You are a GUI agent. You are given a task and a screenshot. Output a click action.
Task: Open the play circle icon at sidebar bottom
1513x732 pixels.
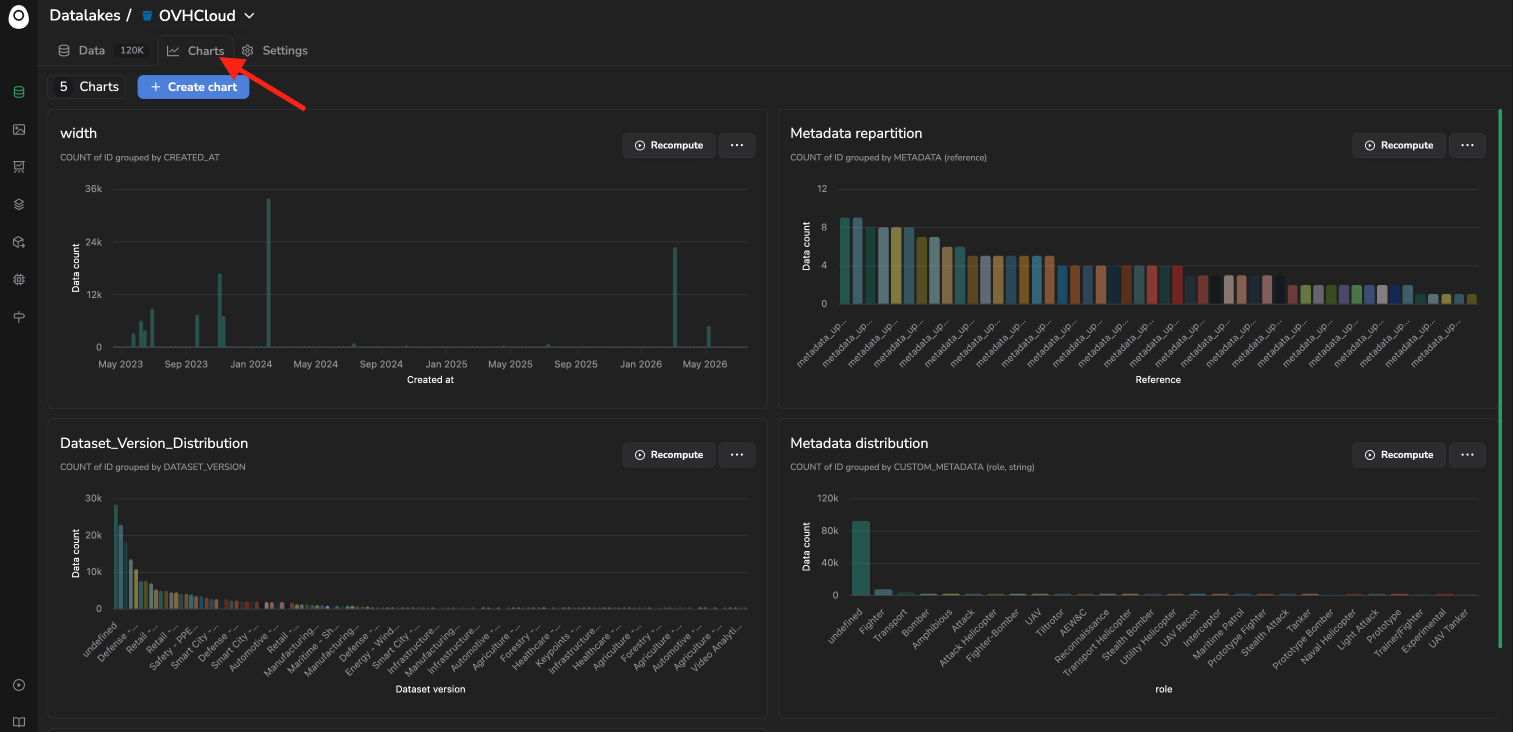18,685
